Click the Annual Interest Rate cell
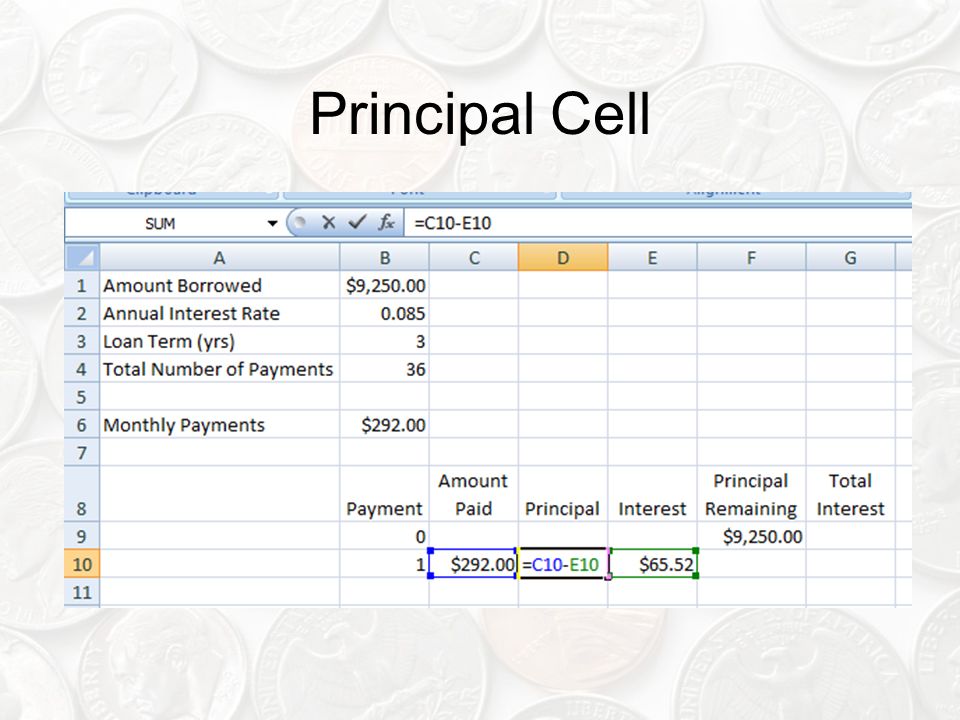Viewport: 960px width, 720px height. 220,313
